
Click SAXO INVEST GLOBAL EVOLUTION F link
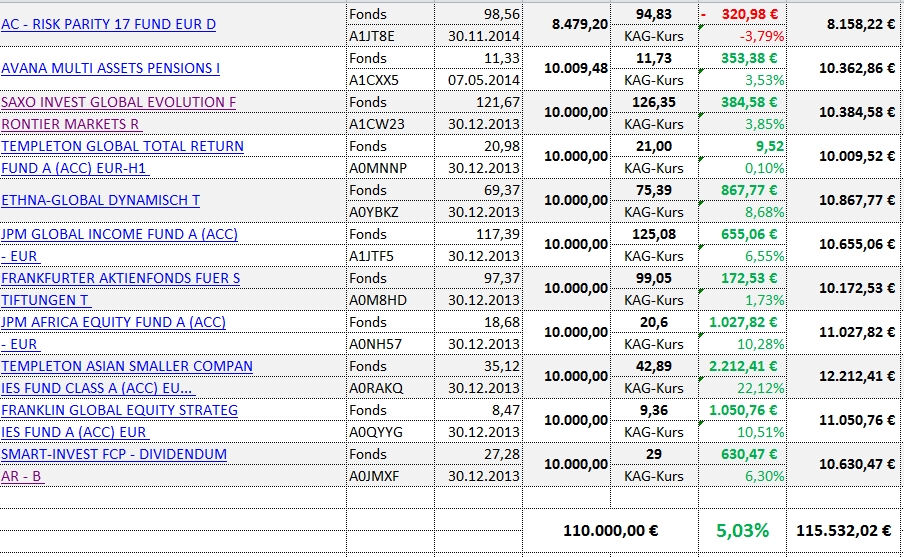click(x=118, y=102)
